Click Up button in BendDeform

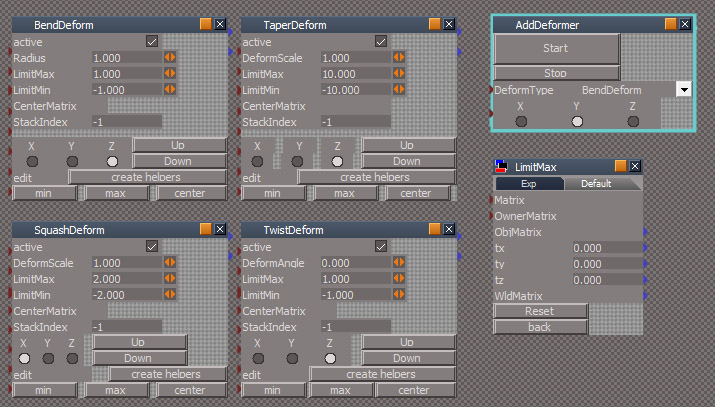[x=179, y=145]
